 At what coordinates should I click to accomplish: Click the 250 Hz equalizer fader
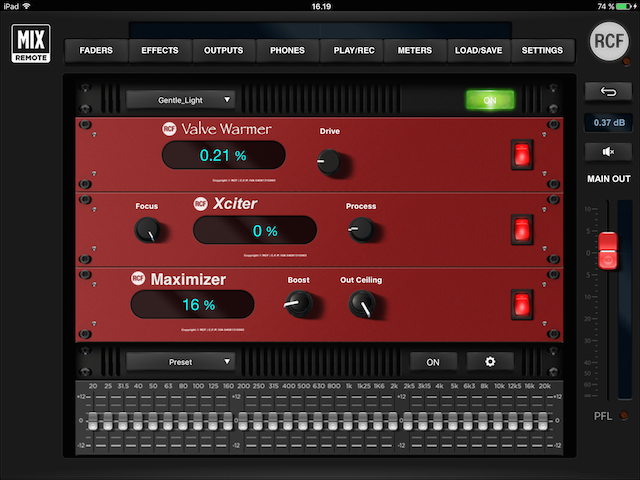click(258, 421)
